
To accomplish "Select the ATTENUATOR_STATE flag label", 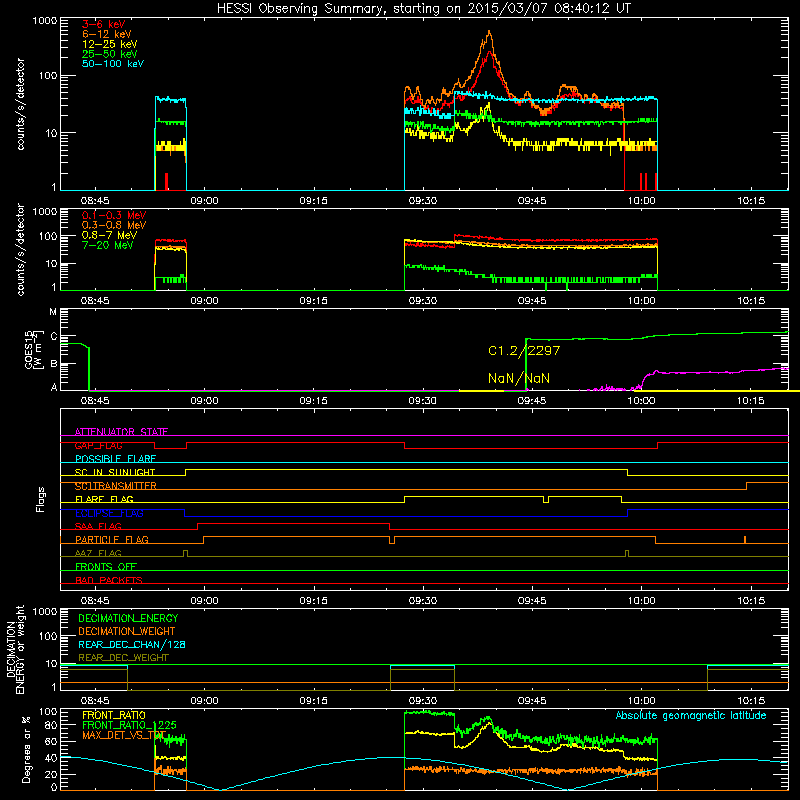I will coord(121,432).
